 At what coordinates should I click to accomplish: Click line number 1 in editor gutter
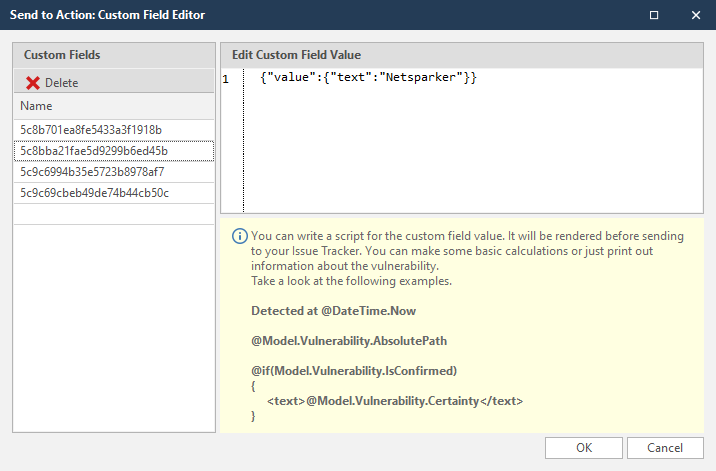(227, 79)
